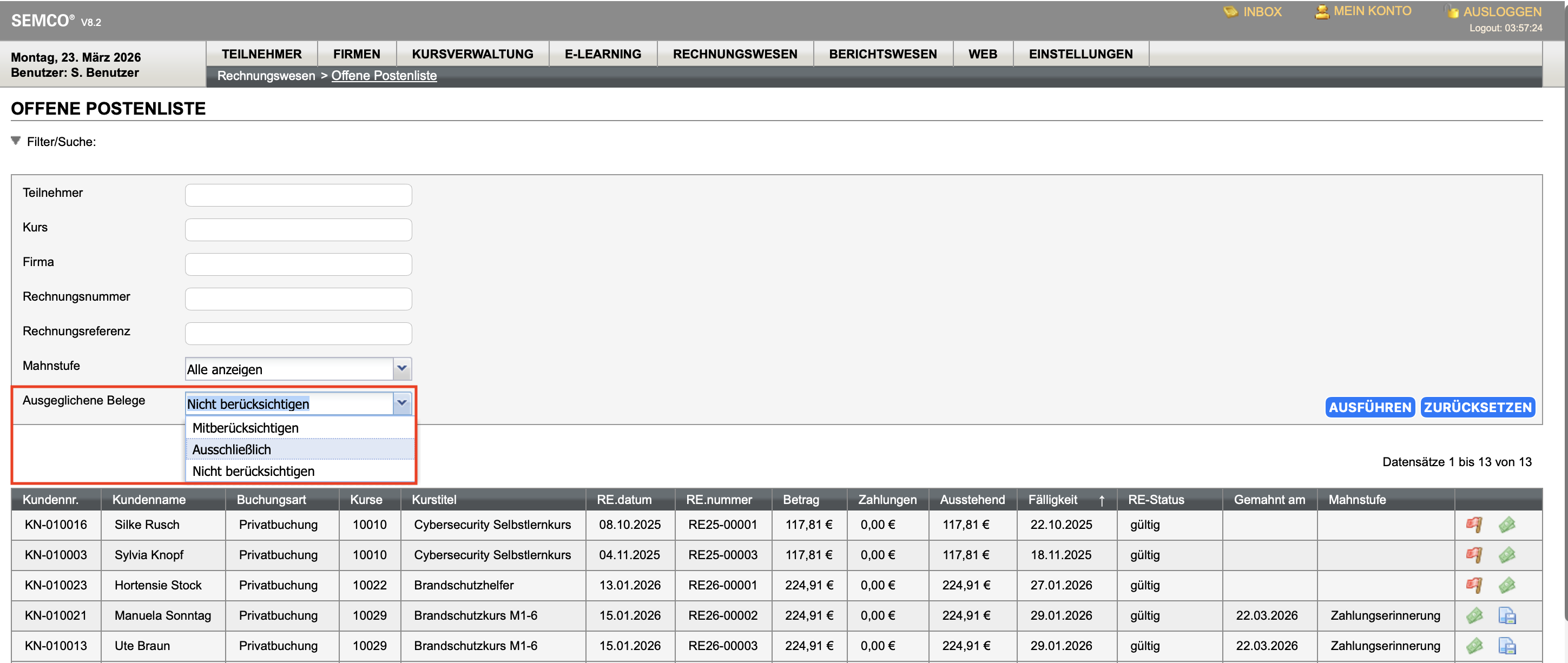Sort table by Fälligkeit column header
This screenshot has width=1568, height=663.
[1052, 499]
